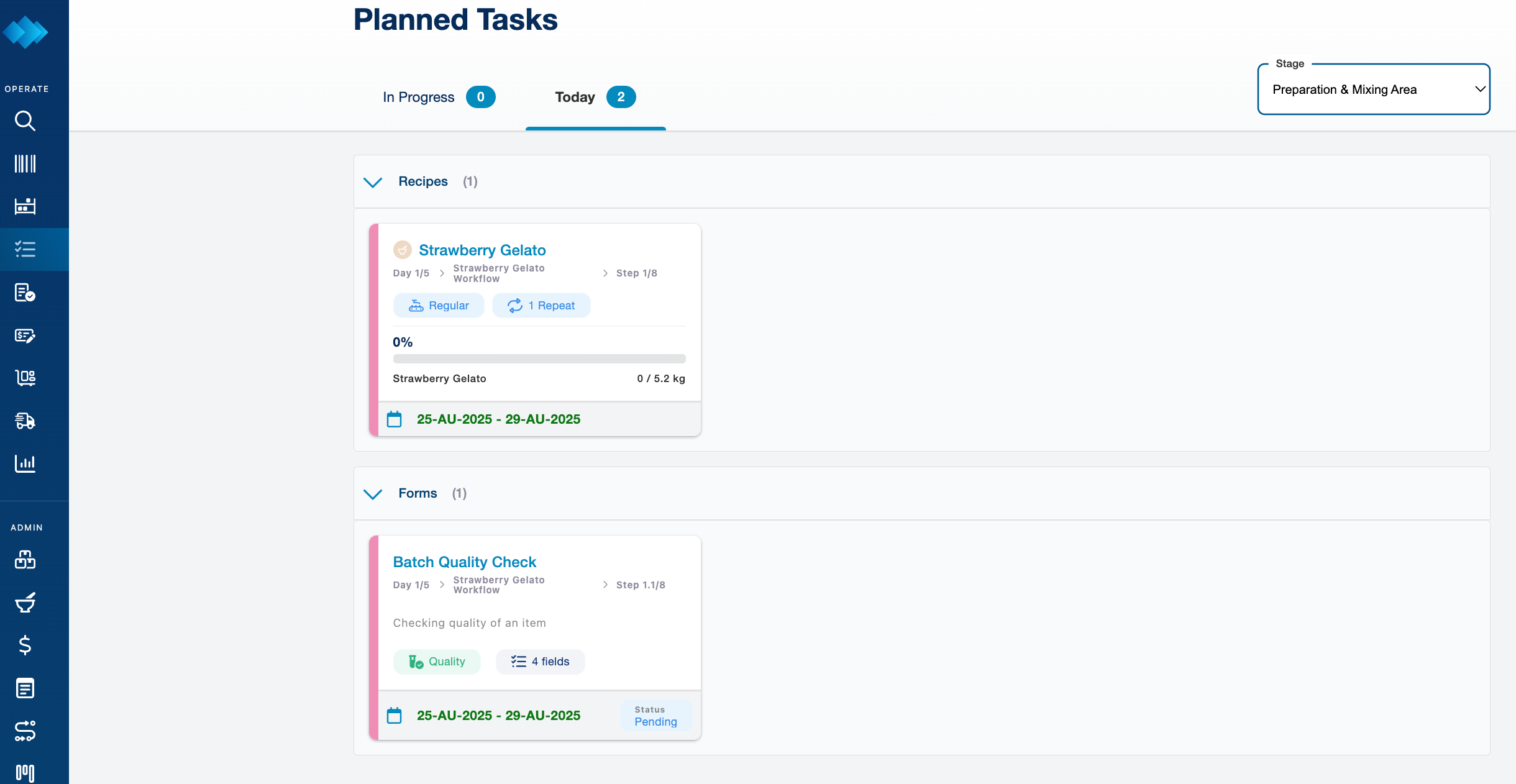Screen dimensions: 1516x784
Task: Open the barcode scanner icon
Action: [x=25, y=163]
